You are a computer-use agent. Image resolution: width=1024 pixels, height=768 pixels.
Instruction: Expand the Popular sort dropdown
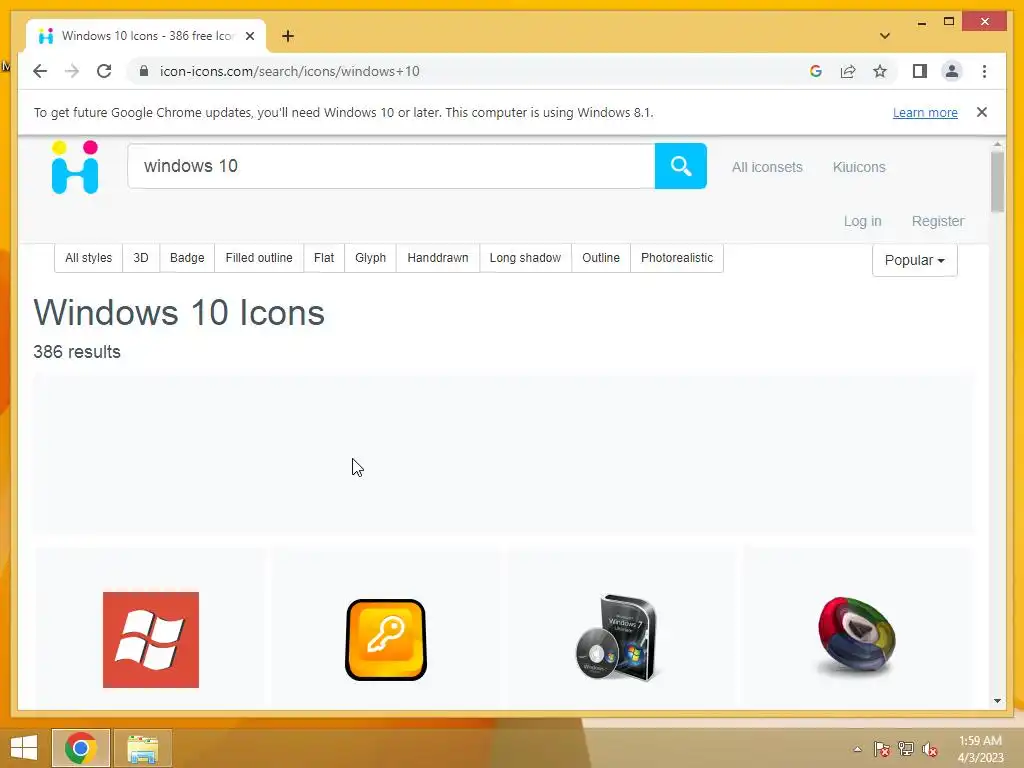(914, 261)
